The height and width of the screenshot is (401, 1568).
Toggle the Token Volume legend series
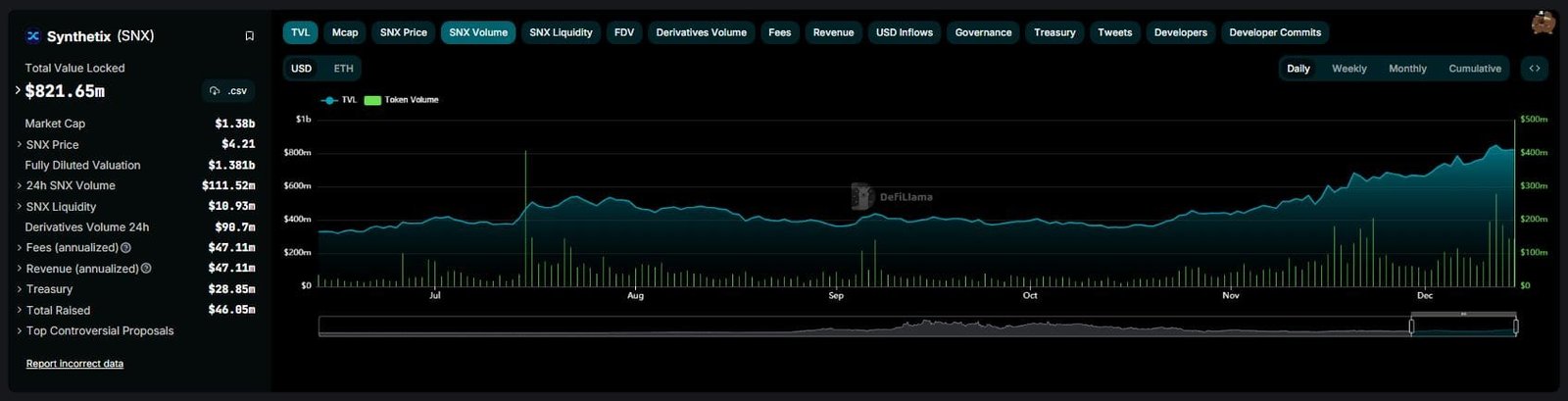pyautogui.click(x=402, y=100)
